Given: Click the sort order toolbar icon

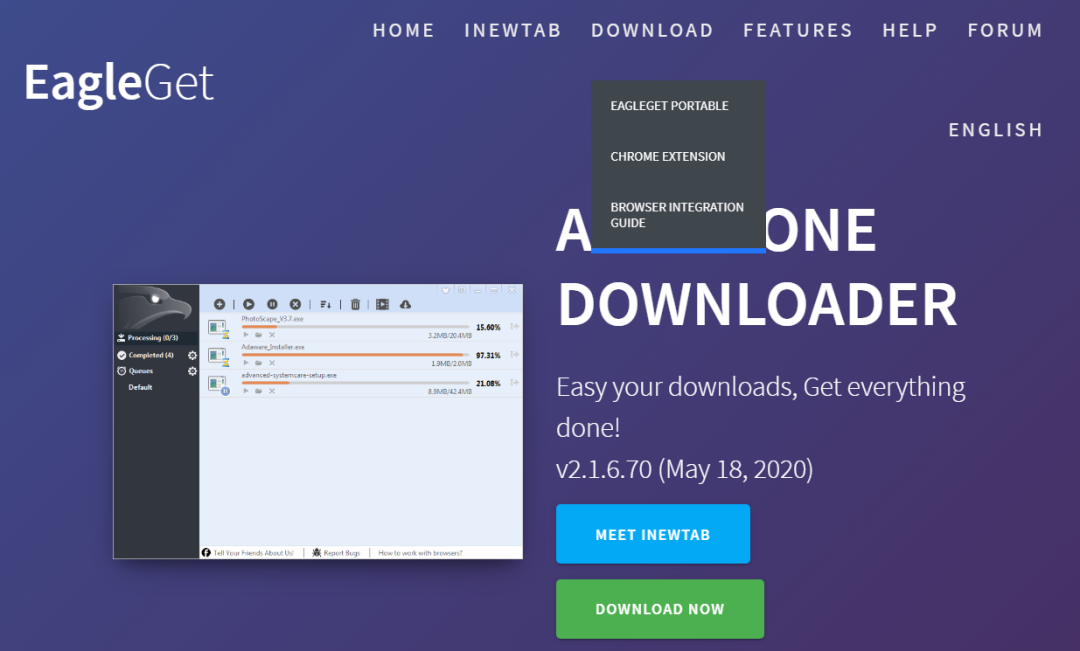Looking at the screenshot, I should [x=325, y=304].
